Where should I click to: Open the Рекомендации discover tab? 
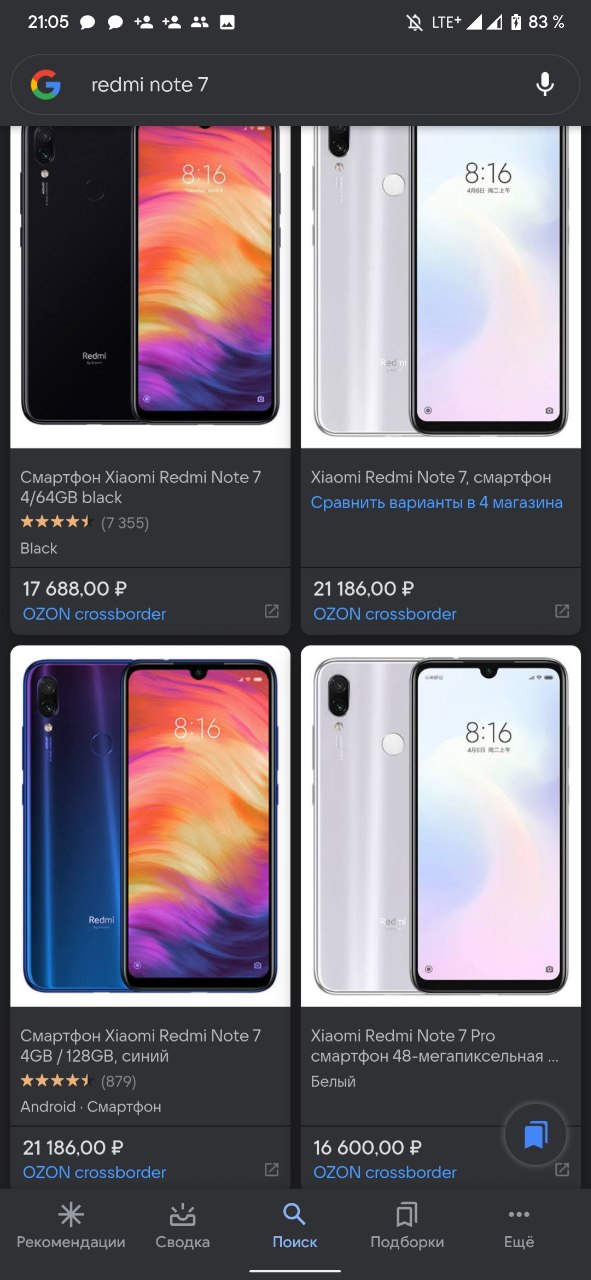pyautogui.click(x=71, y=1227)
